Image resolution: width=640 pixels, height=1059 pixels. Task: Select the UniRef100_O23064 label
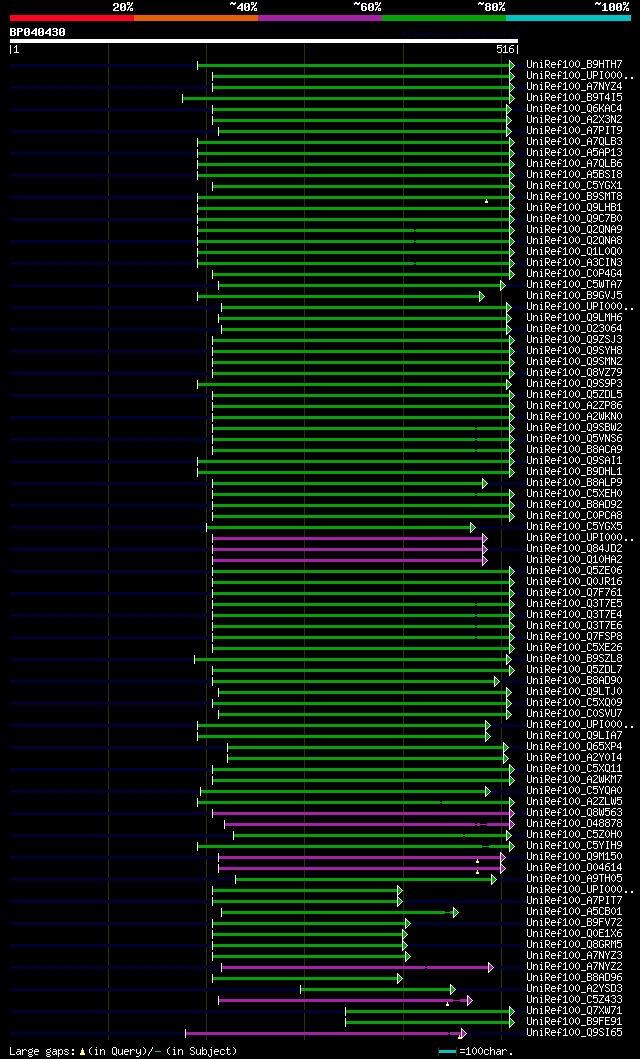pos(575,329)
